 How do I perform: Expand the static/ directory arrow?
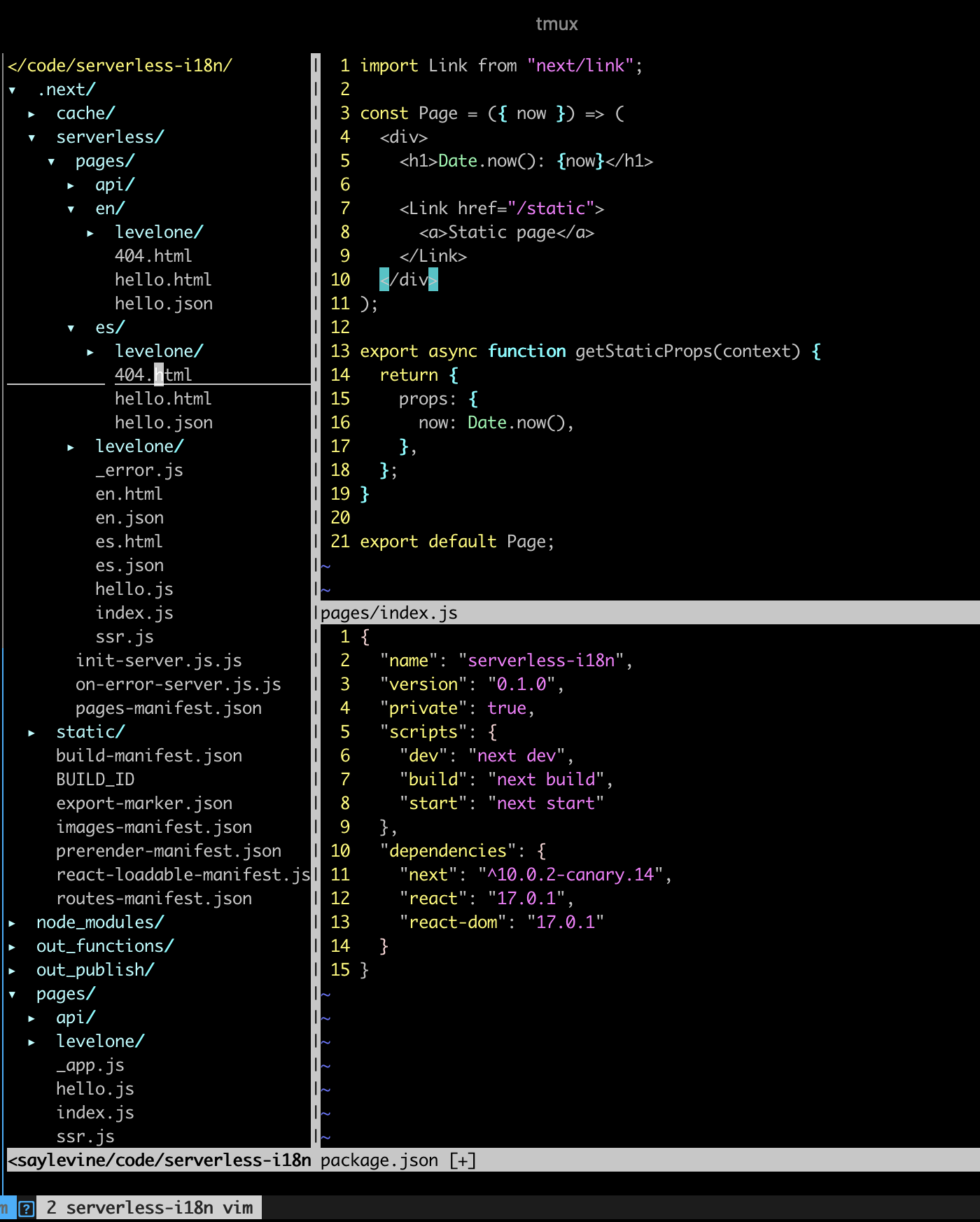coord(31,733)
